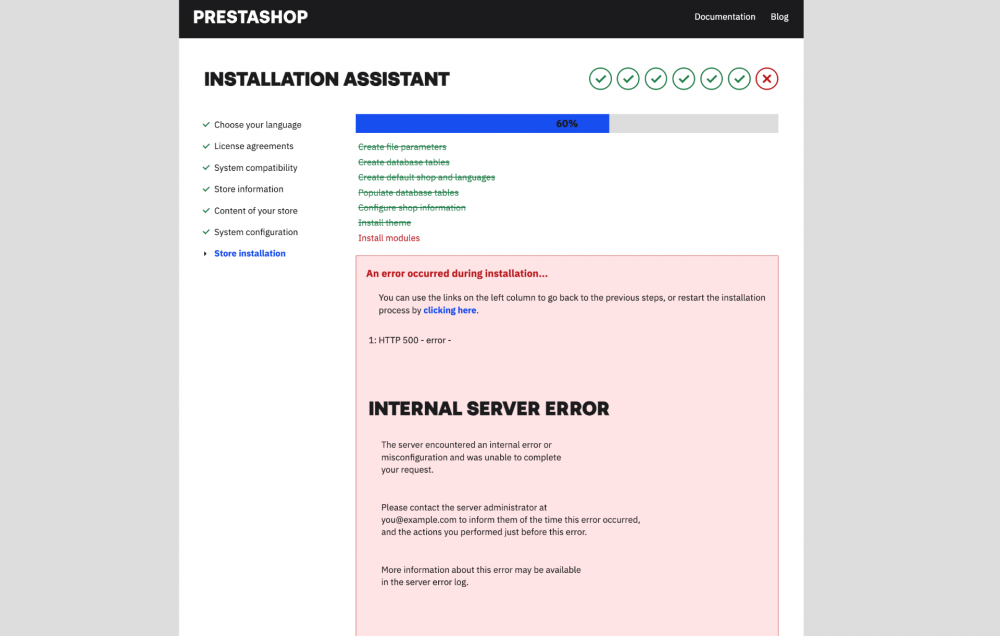Click the crossed-out Install theme link
Viewport: 1000px width, 636px height.
pos(384,222)
